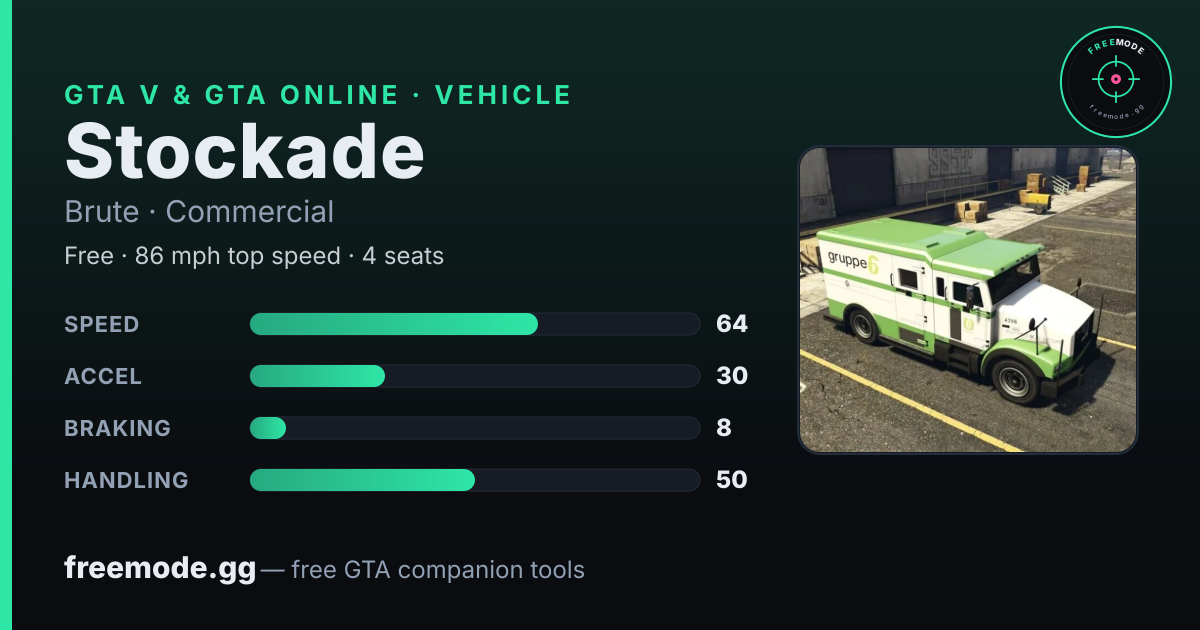This screenshot has width=1200, height=630.
Task: Click the acceleration value 30
Action: pos(732,376)
